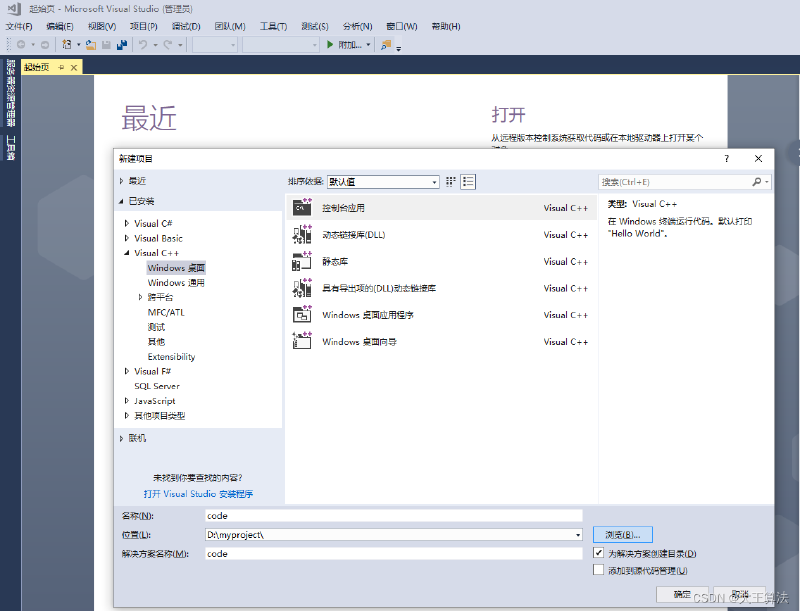Click the find in files toolbar icon
800x611 pixels.
(386, 45)
